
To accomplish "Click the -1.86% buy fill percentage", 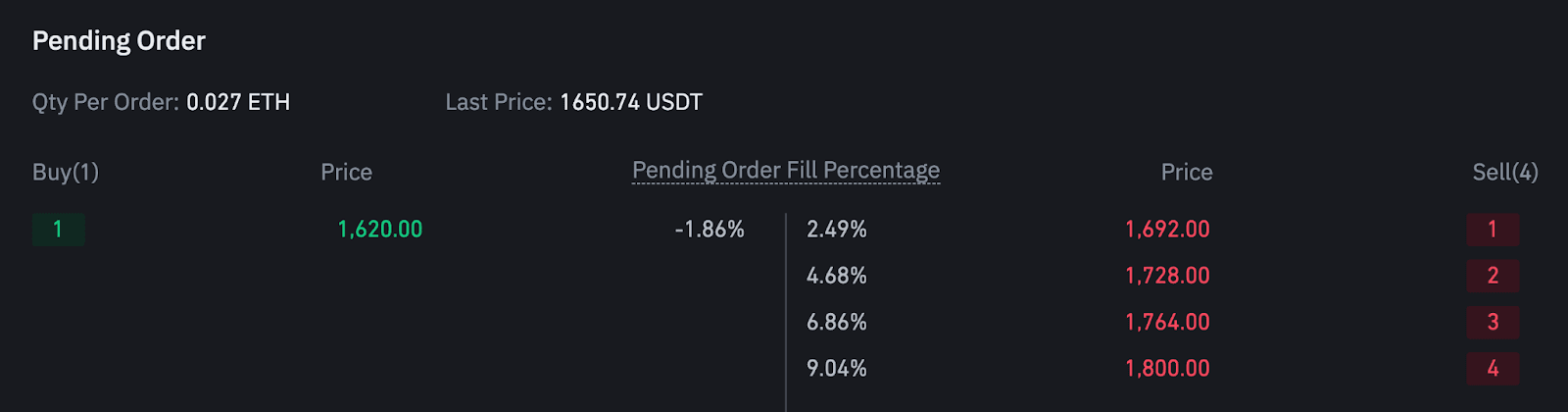I will pos(710,230).
